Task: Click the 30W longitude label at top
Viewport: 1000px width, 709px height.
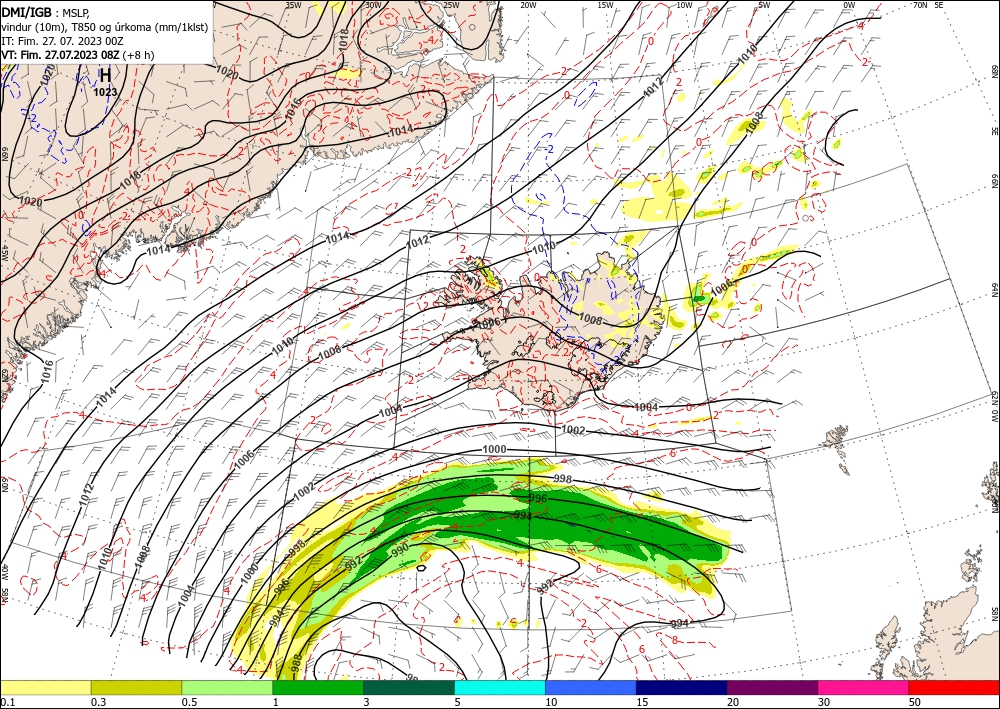Action: (x=373, y=5)
